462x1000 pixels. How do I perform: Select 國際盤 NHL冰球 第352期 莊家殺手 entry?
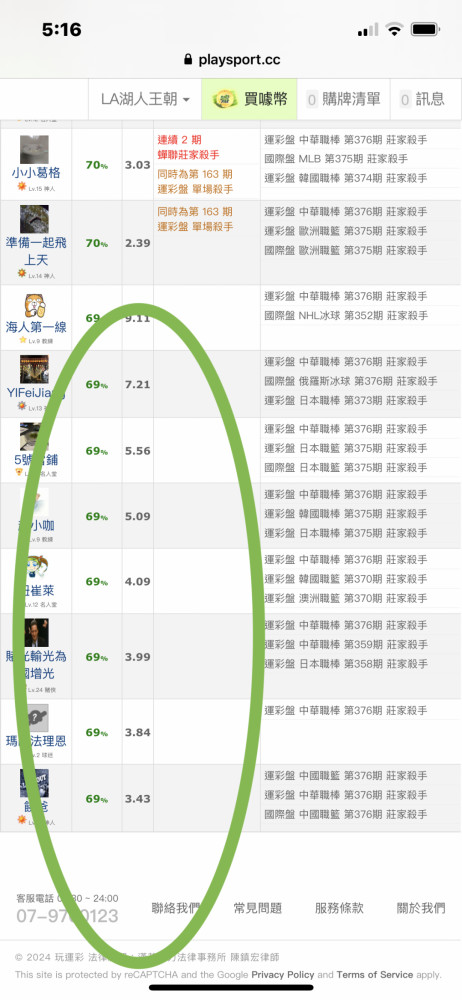point(345,316)
